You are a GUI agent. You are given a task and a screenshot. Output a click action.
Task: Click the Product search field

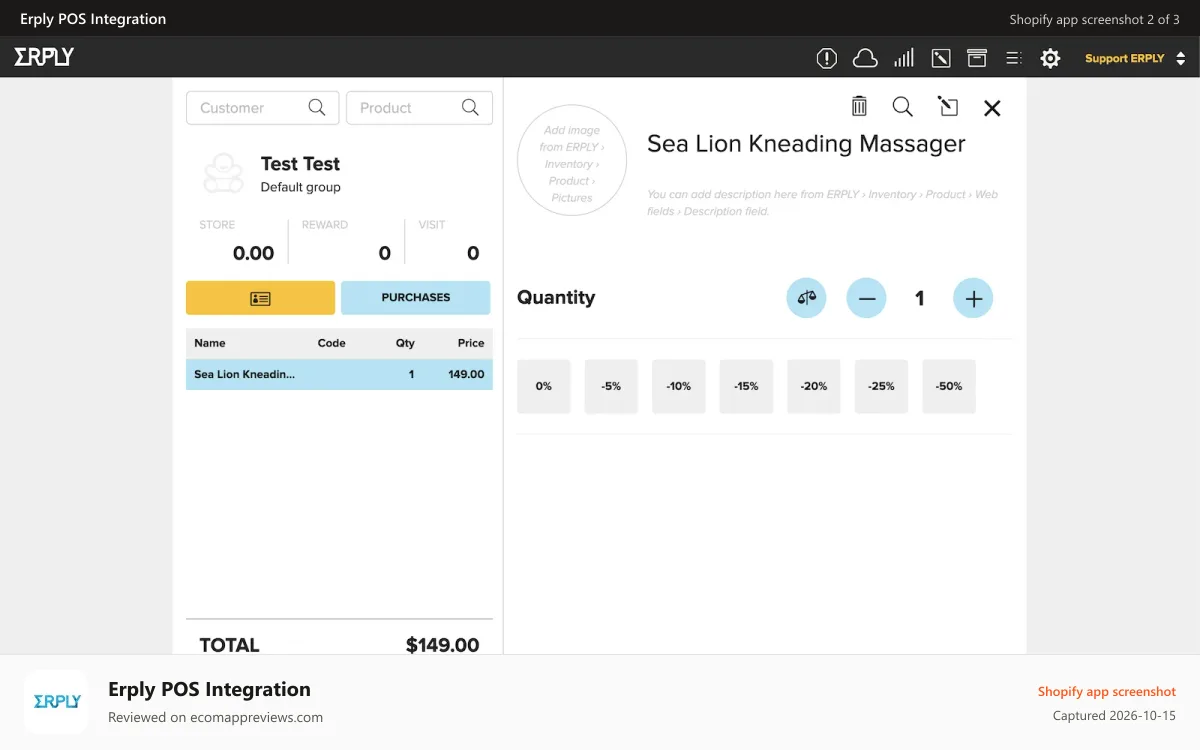[419, 108]
